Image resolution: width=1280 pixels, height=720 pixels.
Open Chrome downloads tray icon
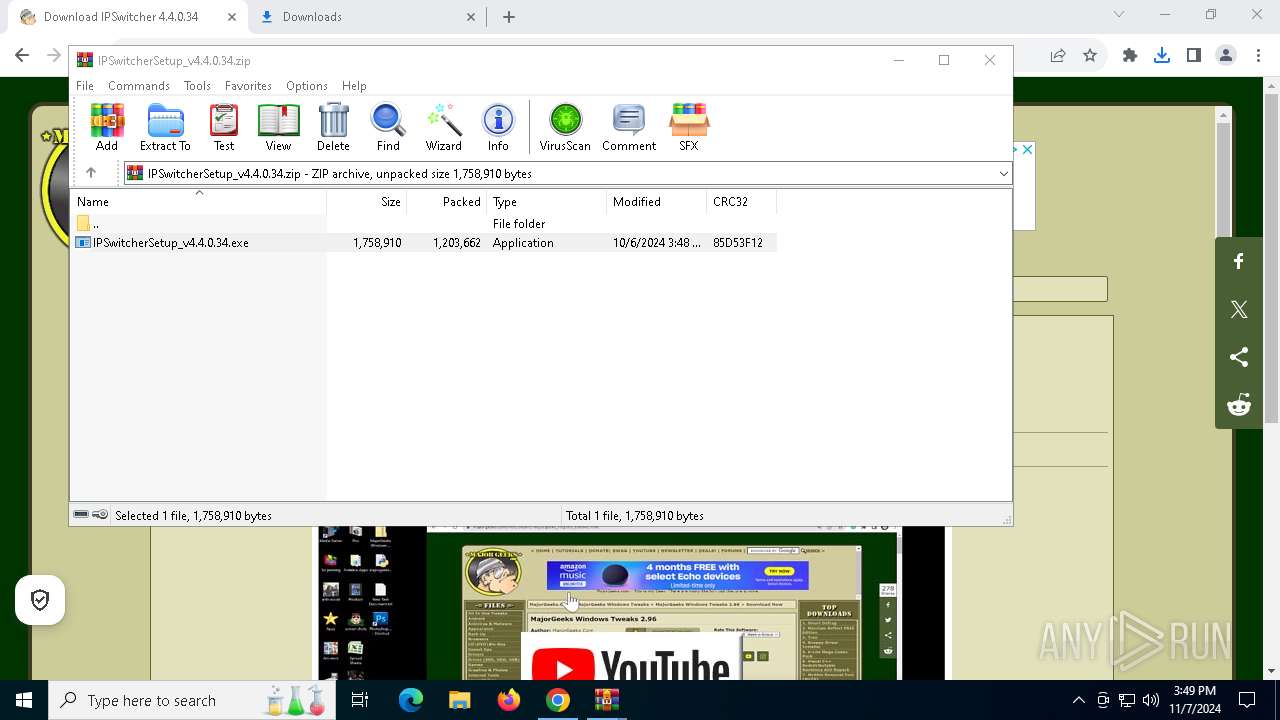coord(1162,56)
